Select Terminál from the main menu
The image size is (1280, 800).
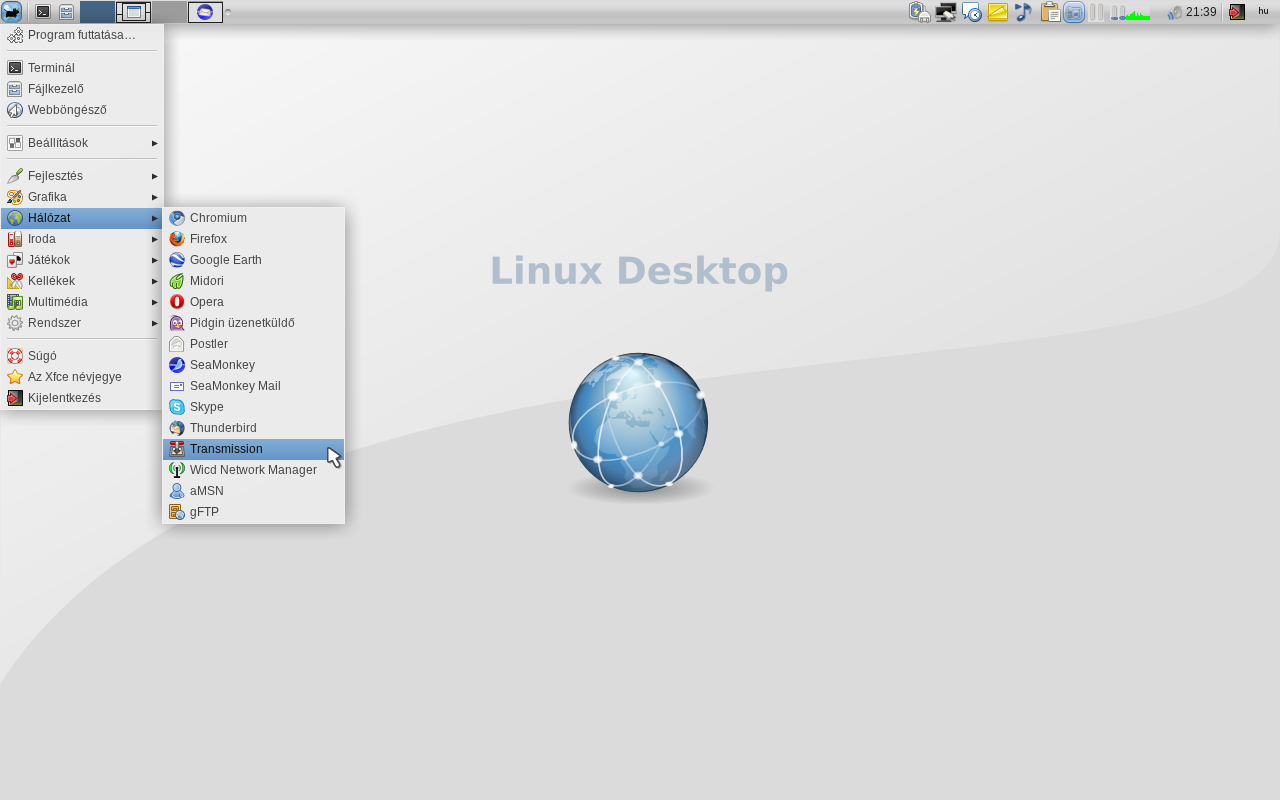(x=82, y=68)
